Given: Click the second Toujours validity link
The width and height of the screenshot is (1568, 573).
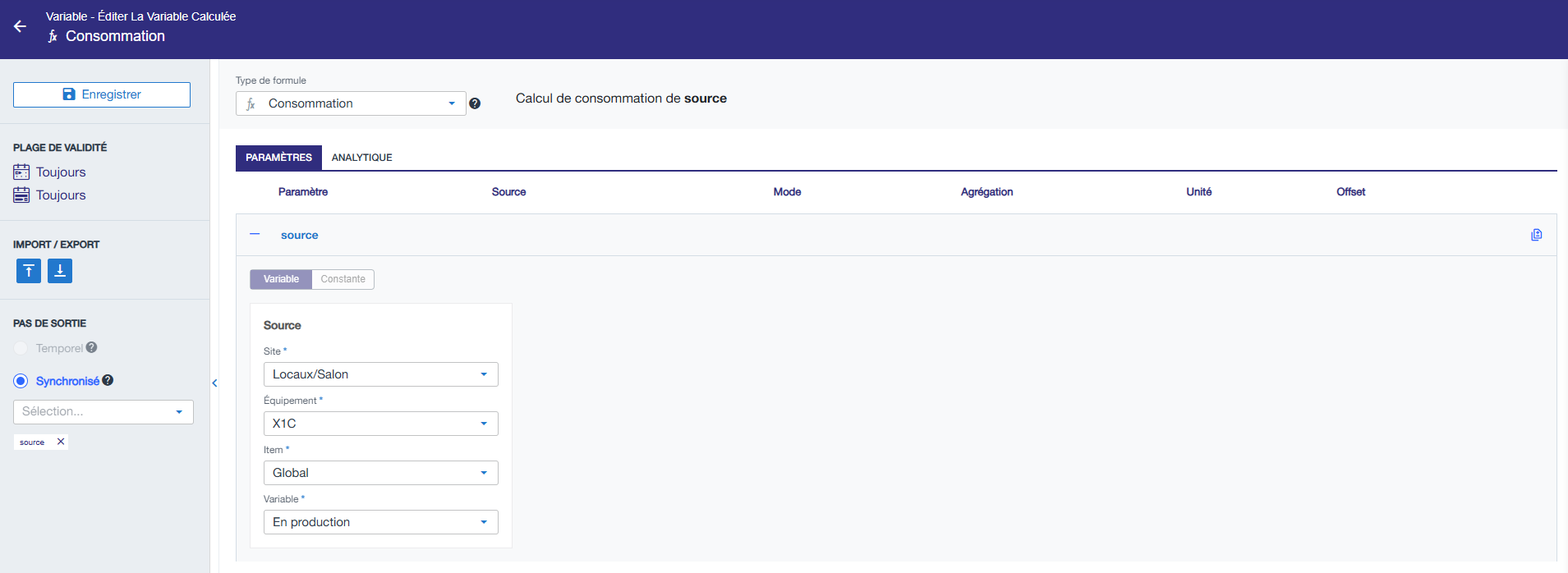Looking at the screenshot, I should pyautogui.click(x=61, y=195).
